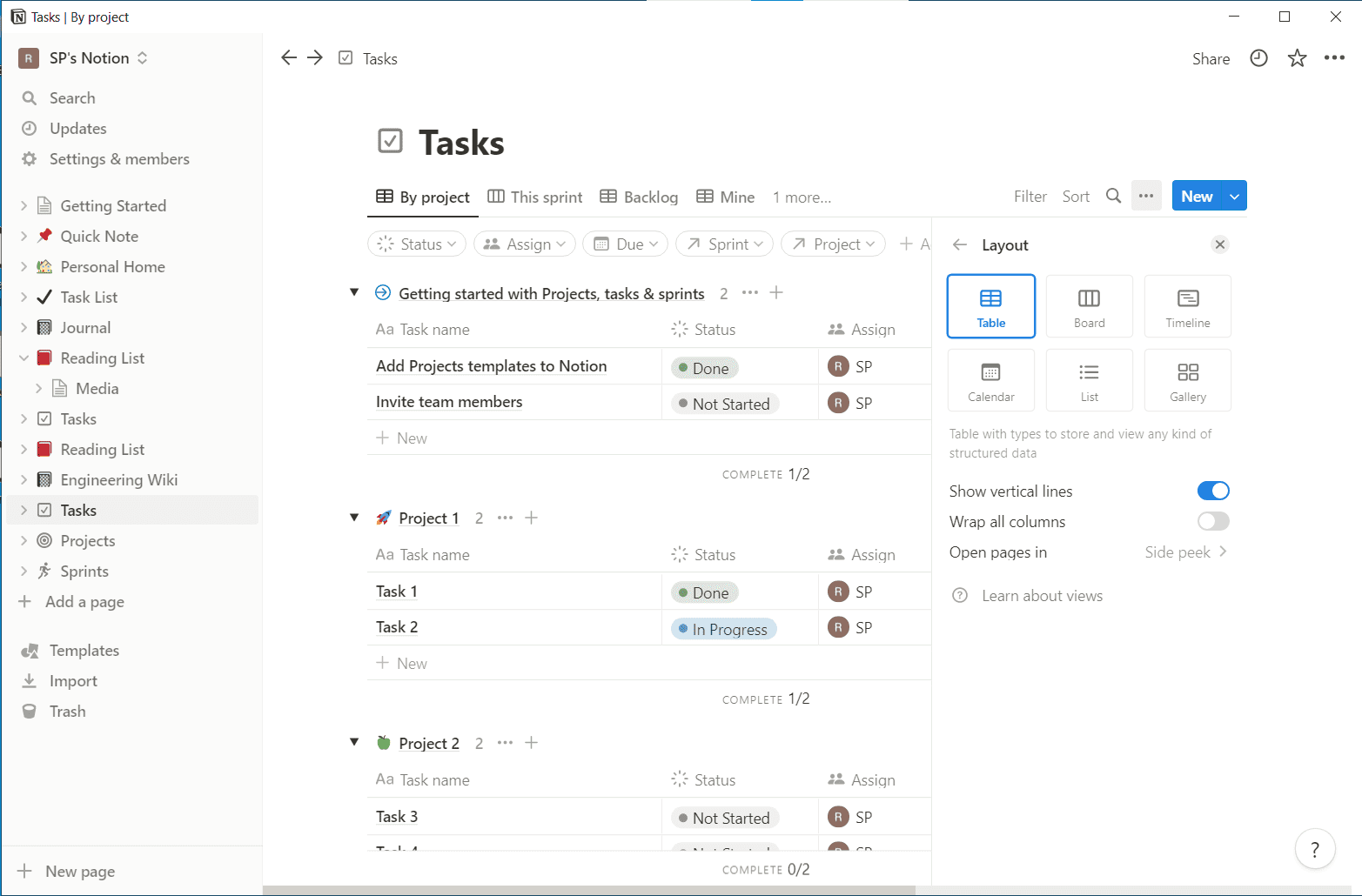Switch to the Backlog view tab
The height and width of the screenshot is (896, 1362).
639,197
